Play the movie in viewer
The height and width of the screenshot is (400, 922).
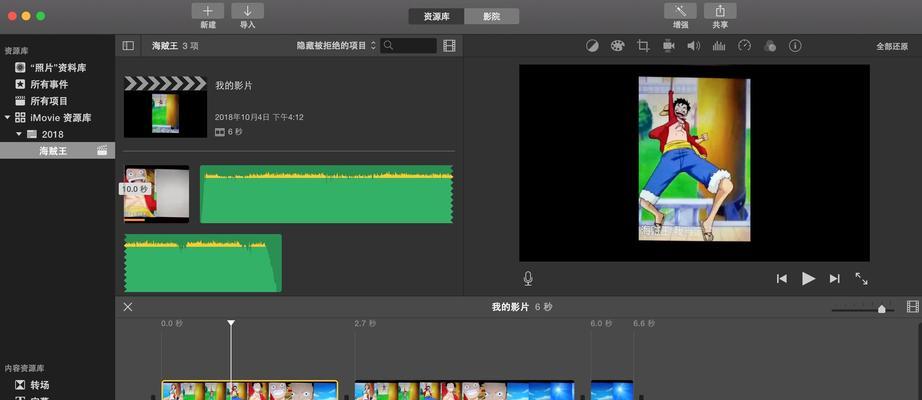pyautogui.click(x=809, y=279)
